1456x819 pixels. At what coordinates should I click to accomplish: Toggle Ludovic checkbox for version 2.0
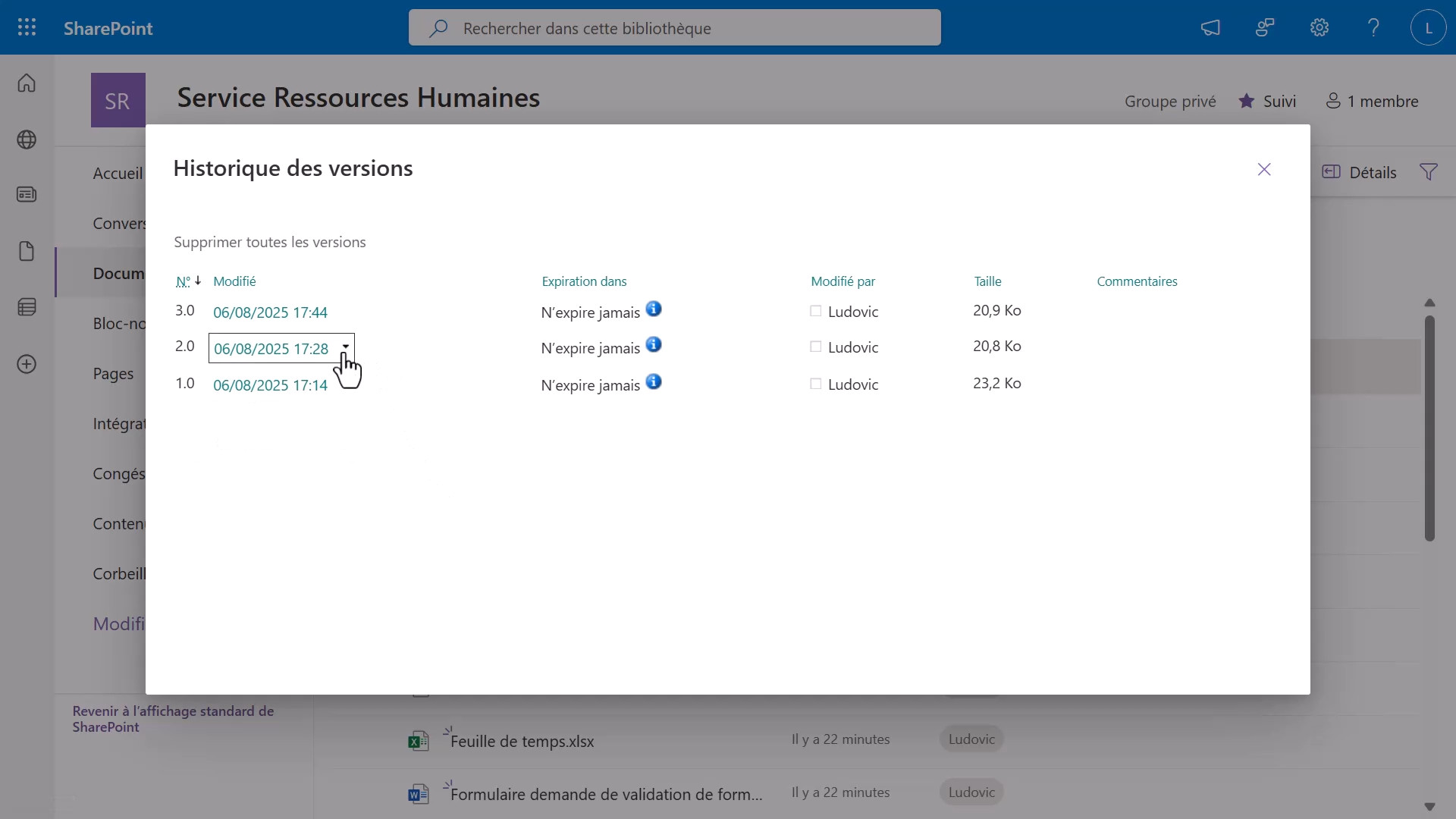pos(816,347)
